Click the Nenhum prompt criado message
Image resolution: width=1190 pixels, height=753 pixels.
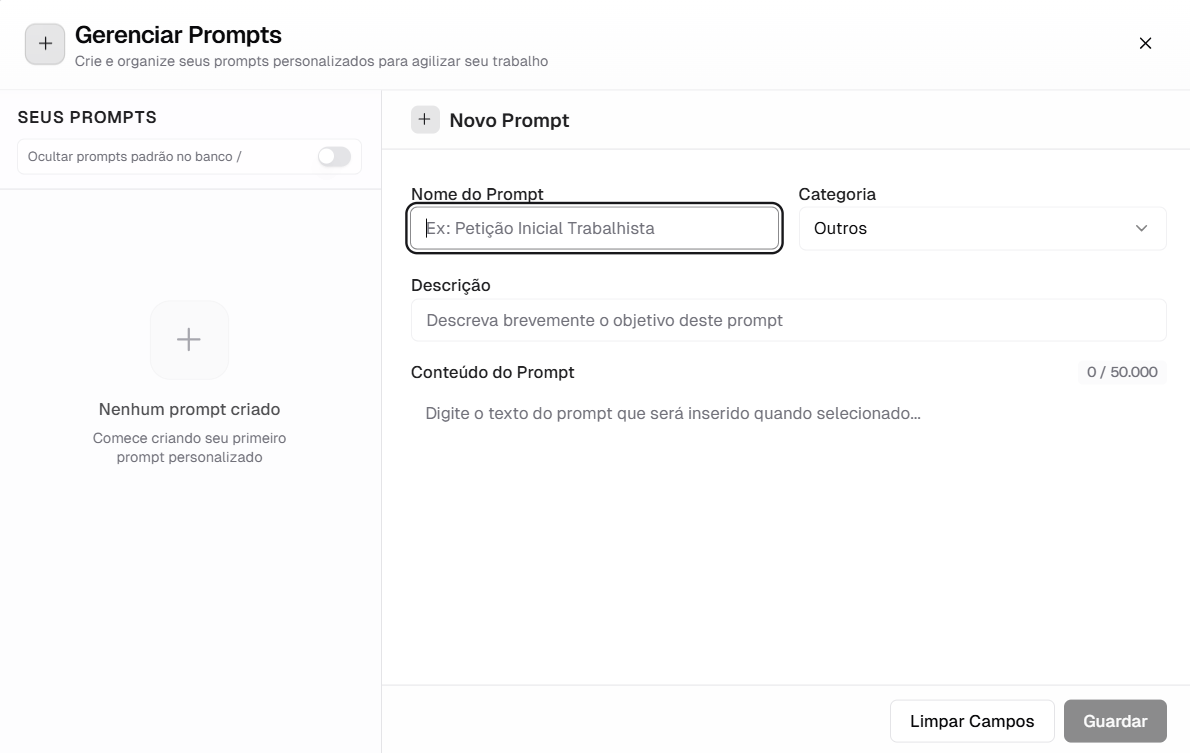point(189,409)
